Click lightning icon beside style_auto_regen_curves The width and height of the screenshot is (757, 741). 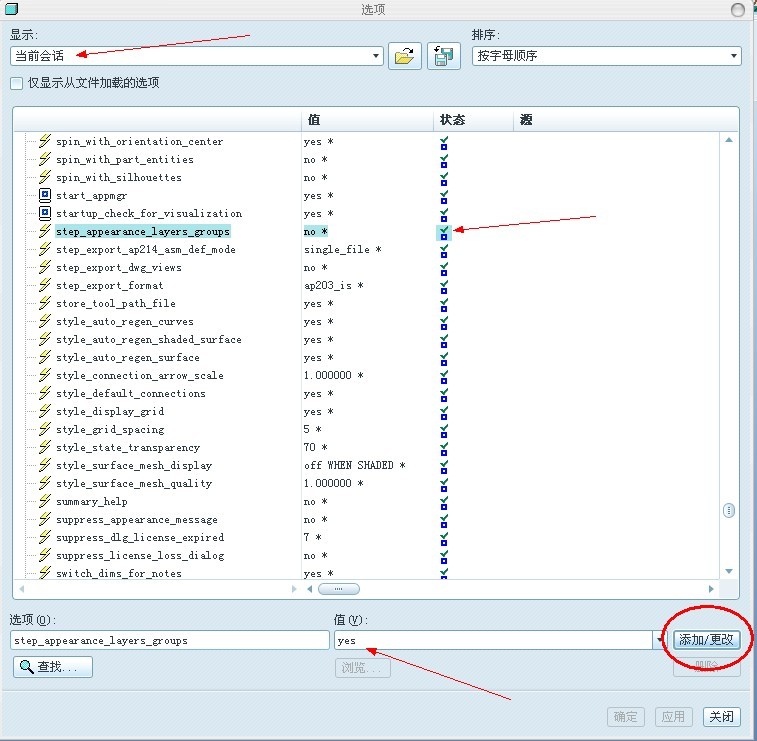tap(45, 321)
